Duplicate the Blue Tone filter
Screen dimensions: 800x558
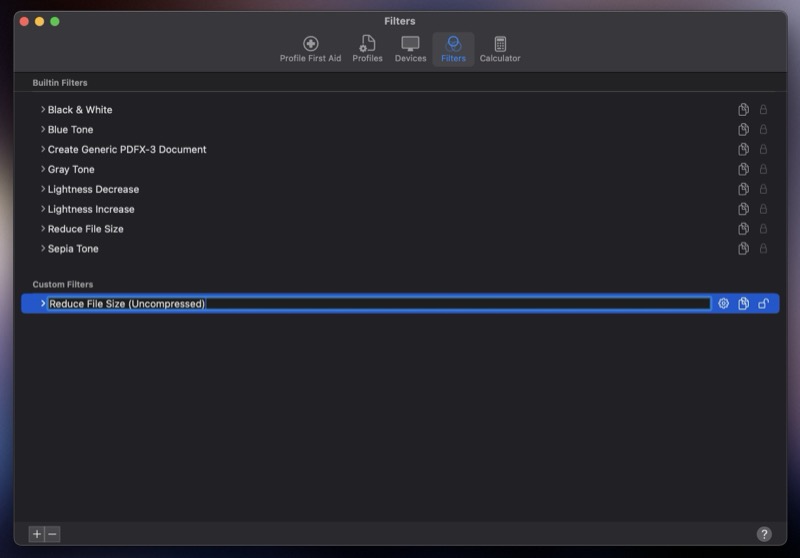coord(743,129)
